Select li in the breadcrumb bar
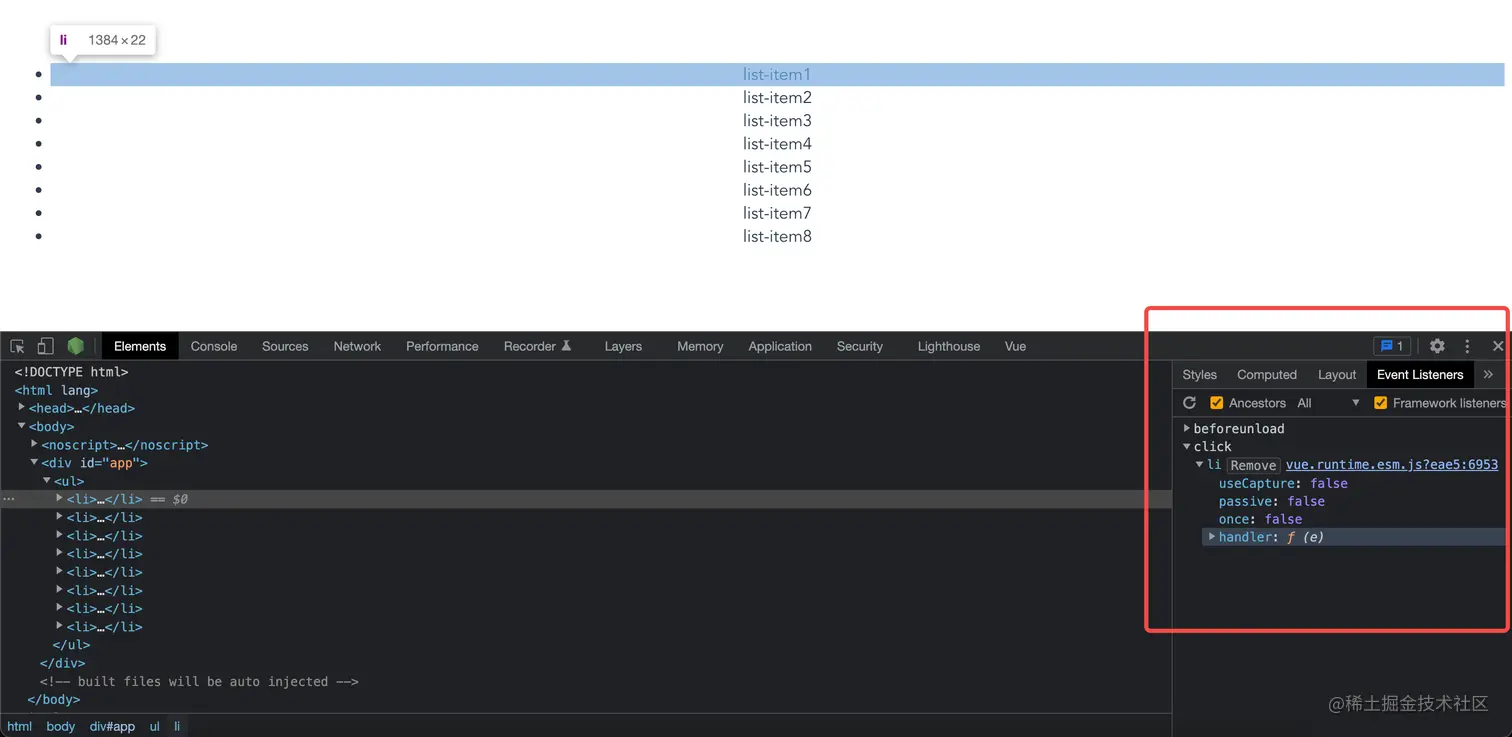Image resolution: width=1512 pixels, height=737 pixels. coord(178,726)
